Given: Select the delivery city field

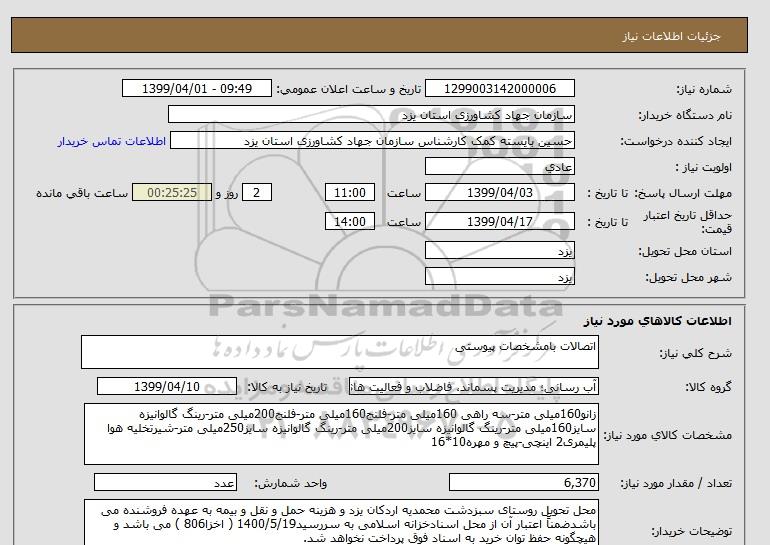Looking at the screenshot, I should (x=499, y=276).
